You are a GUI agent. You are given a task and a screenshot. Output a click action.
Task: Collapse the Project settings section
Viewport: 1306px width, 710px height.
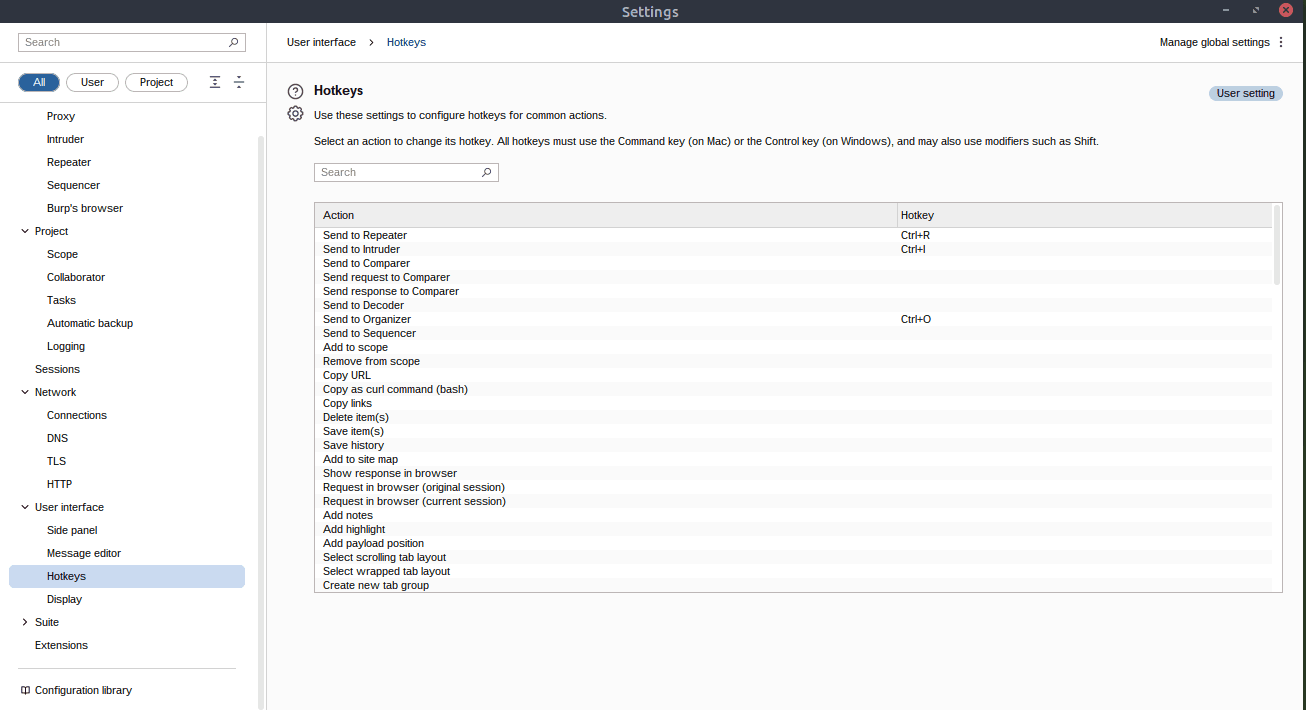[24, 231]
